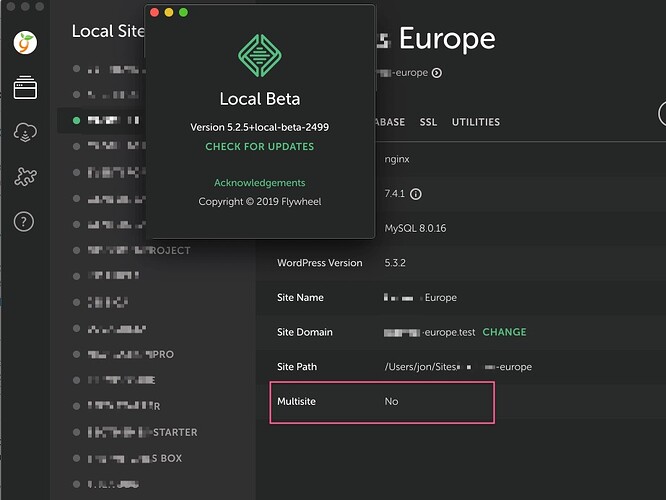Click CHECK FOR UPDATES in About dialog
The image size is (666, 500).
click(x=260, y=147)
